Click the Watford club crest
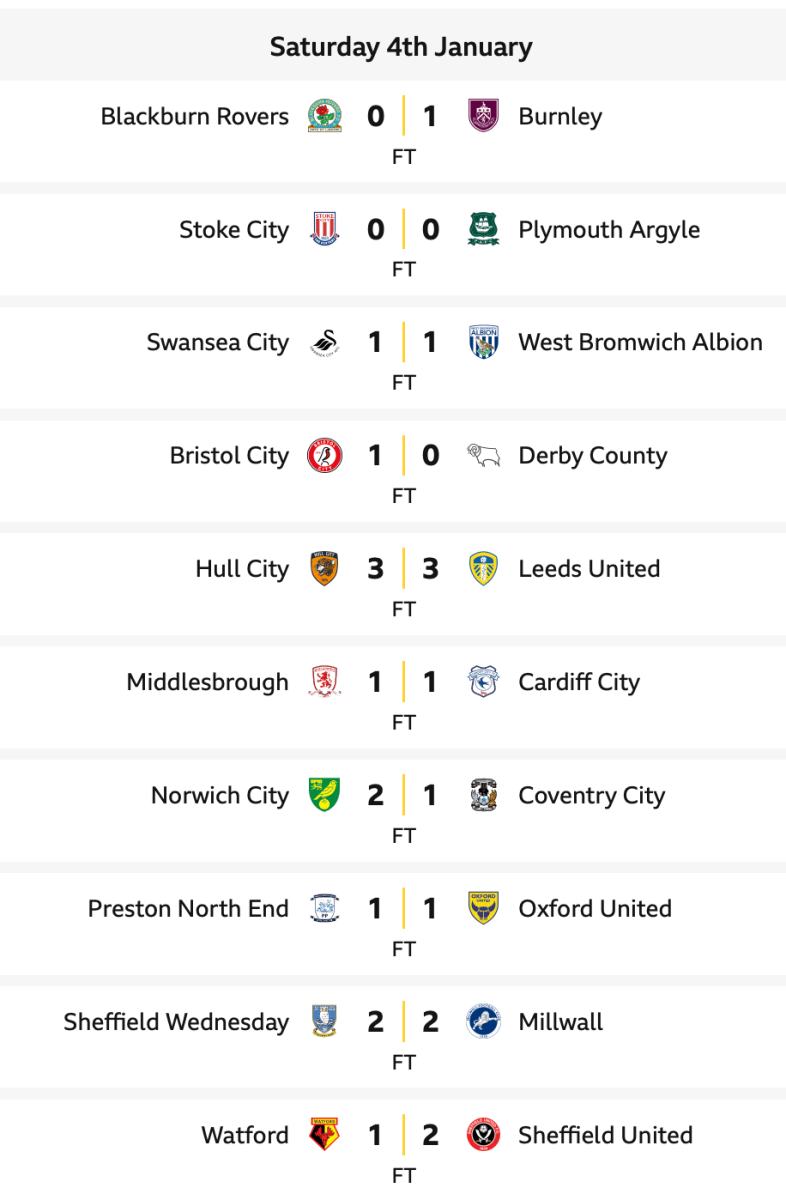786x1200 pixels. [324, 1135]
